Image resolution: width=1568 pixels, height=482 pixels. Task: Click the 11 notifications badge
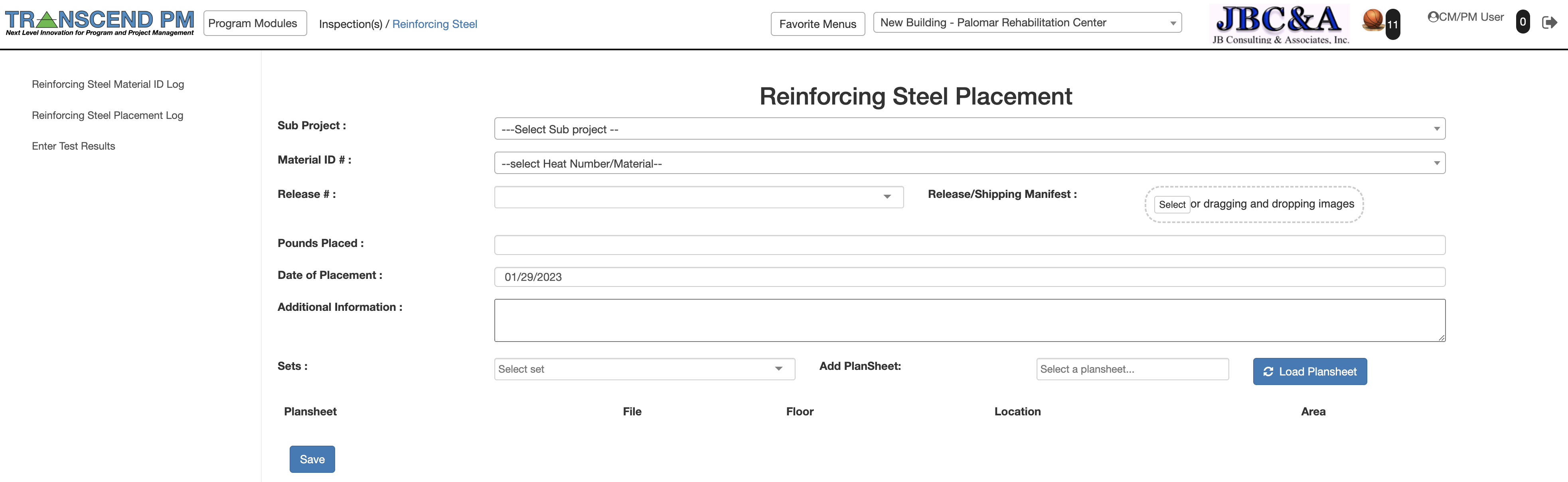point(1393,24)
